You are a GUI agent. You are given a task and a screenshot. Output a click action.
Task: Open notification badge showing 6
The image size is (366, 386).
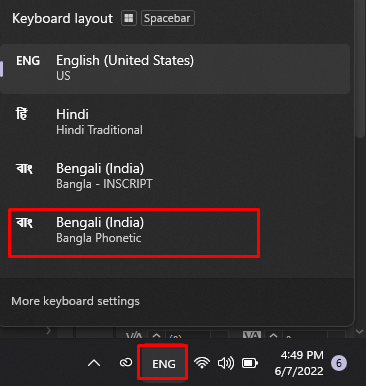339,363
